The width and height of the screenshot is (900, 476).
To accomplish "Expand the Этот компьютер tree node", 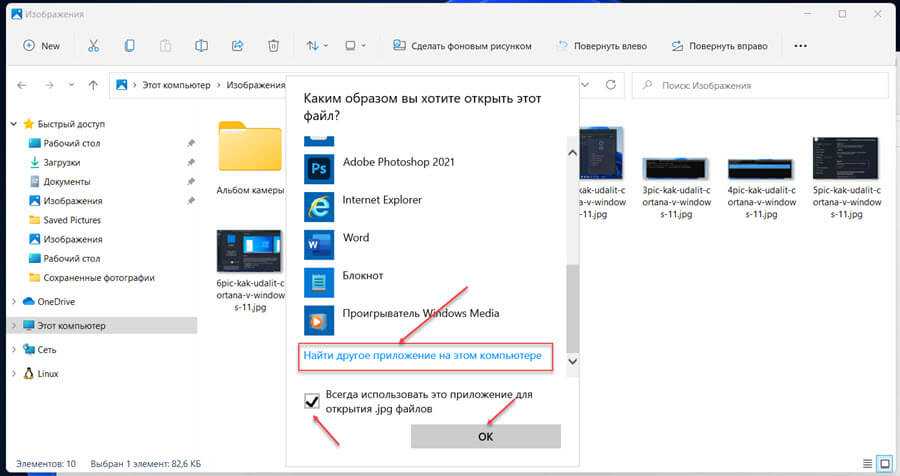I will coord(14,326).
